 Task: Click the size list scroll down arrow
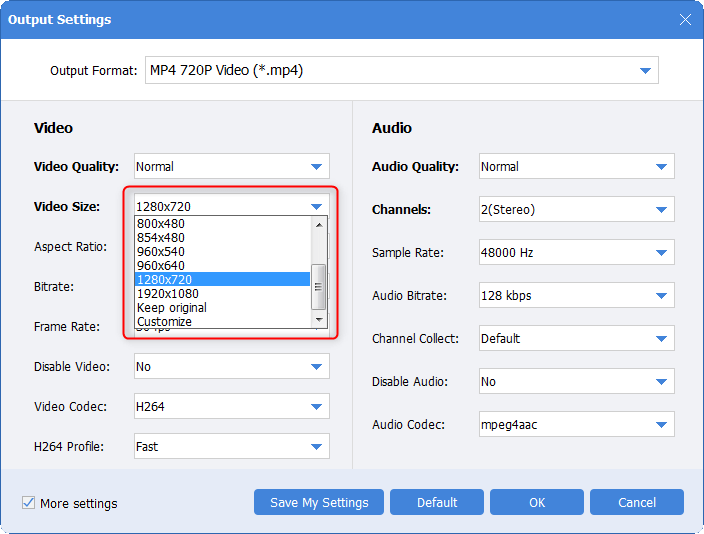(x=319, y=320)
